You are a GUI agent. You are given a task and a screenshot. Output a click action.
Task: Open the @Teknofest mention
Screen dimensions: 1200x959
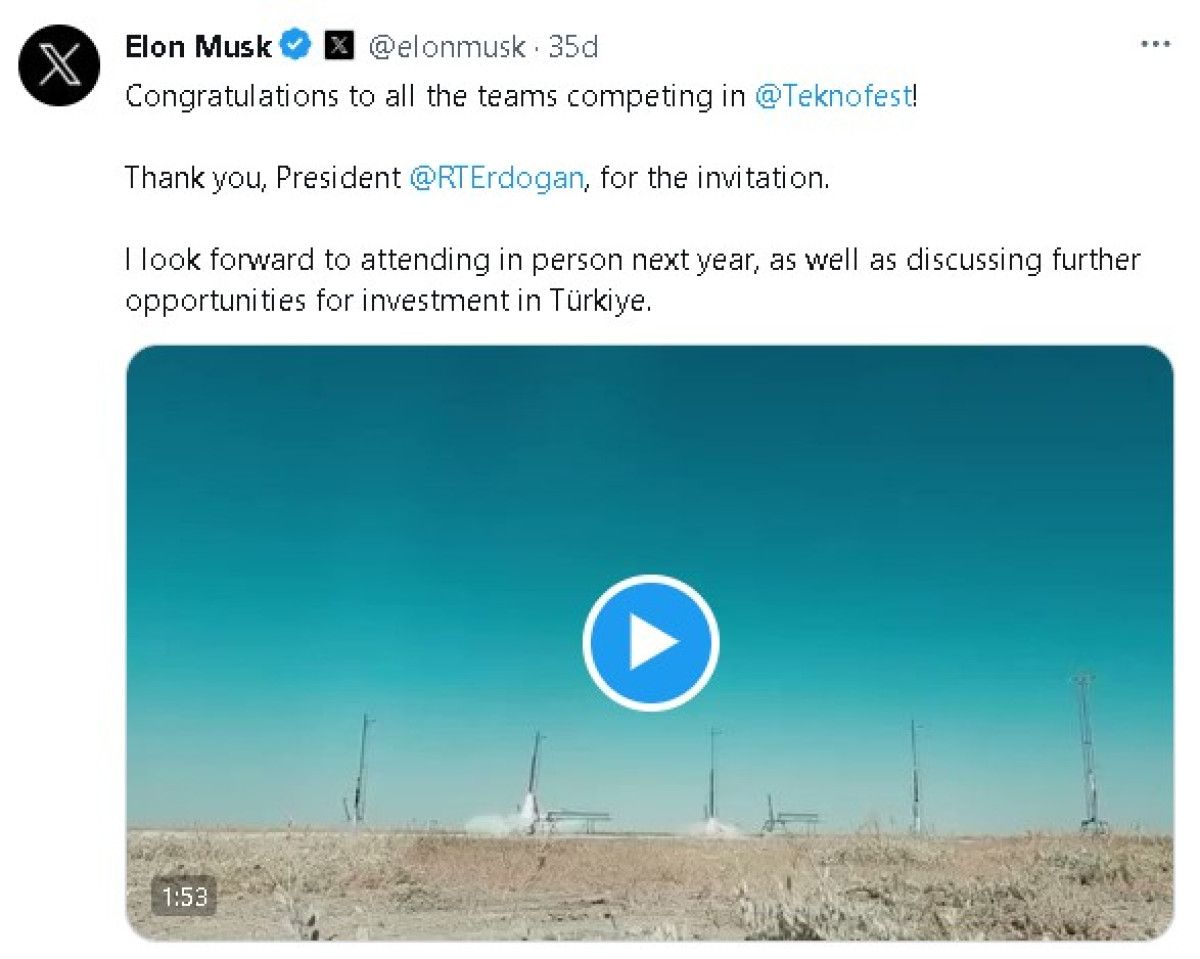(x=832, y=97)
